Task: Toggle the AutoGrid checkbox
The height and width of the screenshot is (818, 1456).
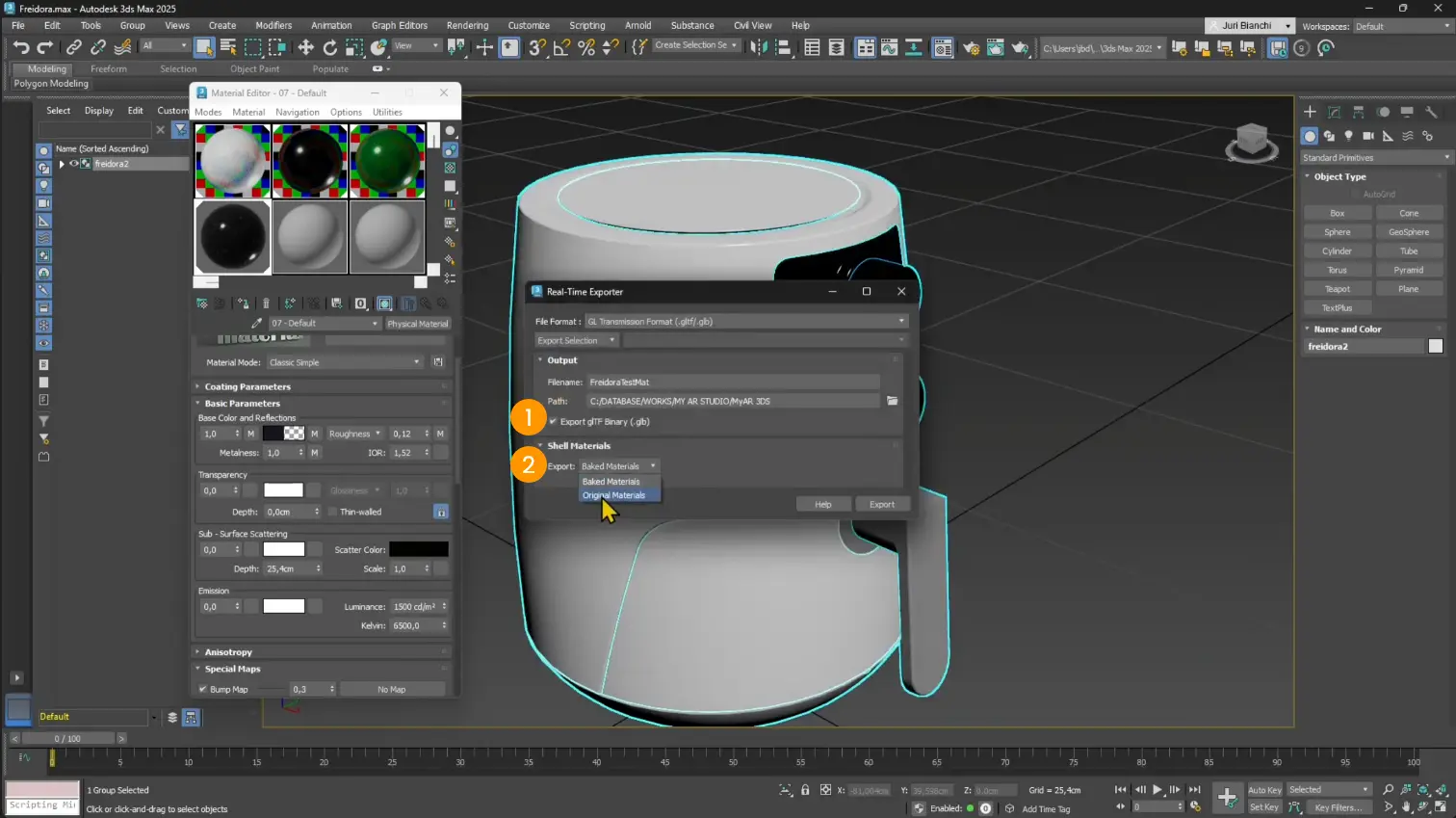Action: click(1356, 195)
